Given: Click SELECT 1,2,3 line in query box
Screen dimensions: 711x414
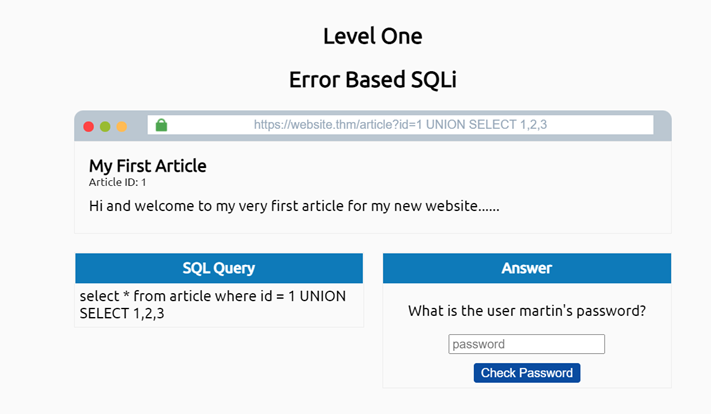Looking at the screenshot, I should click(x=122, y=314).
